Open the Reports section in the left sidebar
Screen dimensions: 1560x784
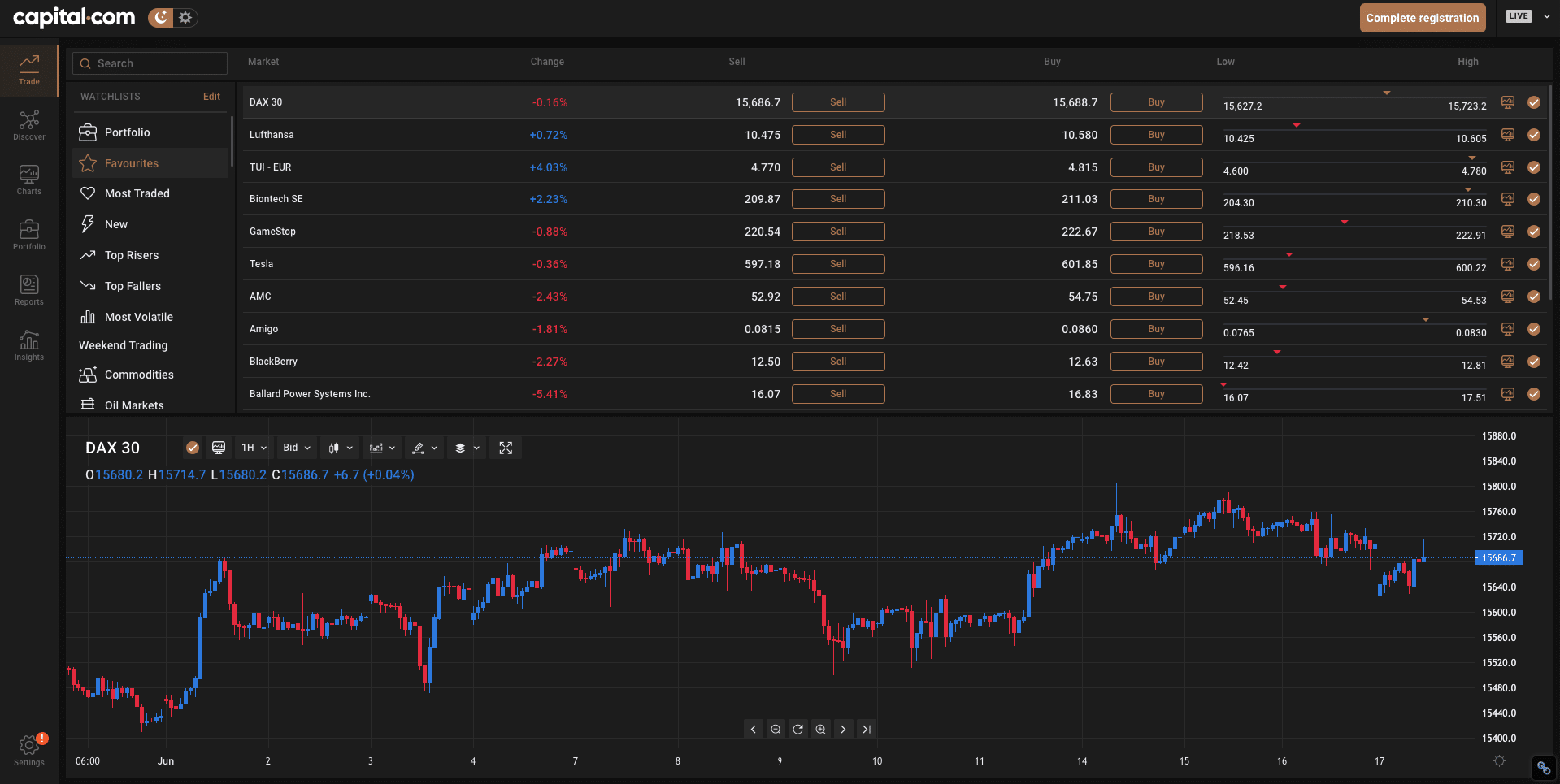click(29, 290)
